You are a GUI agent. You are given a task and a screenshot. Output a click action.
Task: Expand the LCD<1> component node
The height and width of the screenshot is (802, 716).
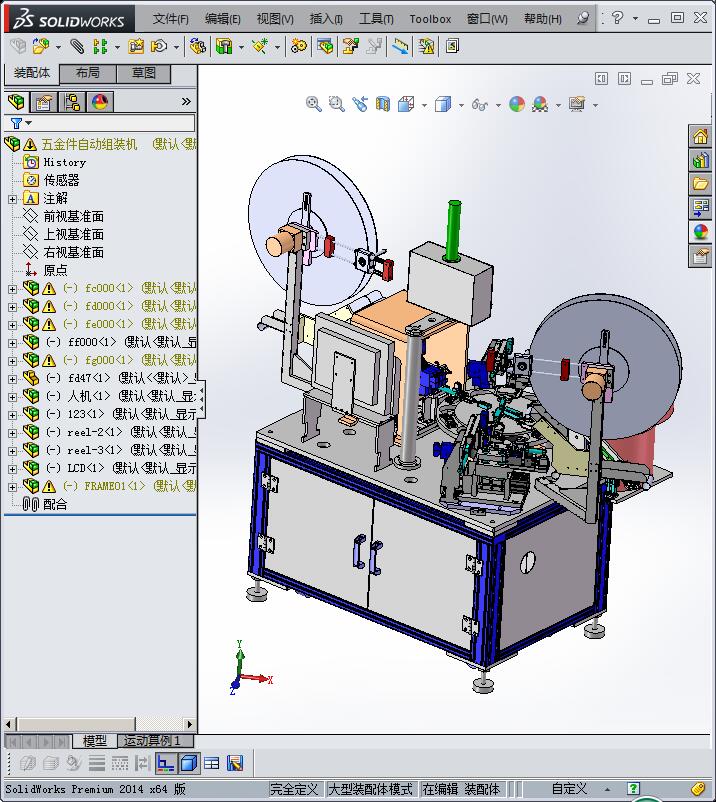[12, 469]
